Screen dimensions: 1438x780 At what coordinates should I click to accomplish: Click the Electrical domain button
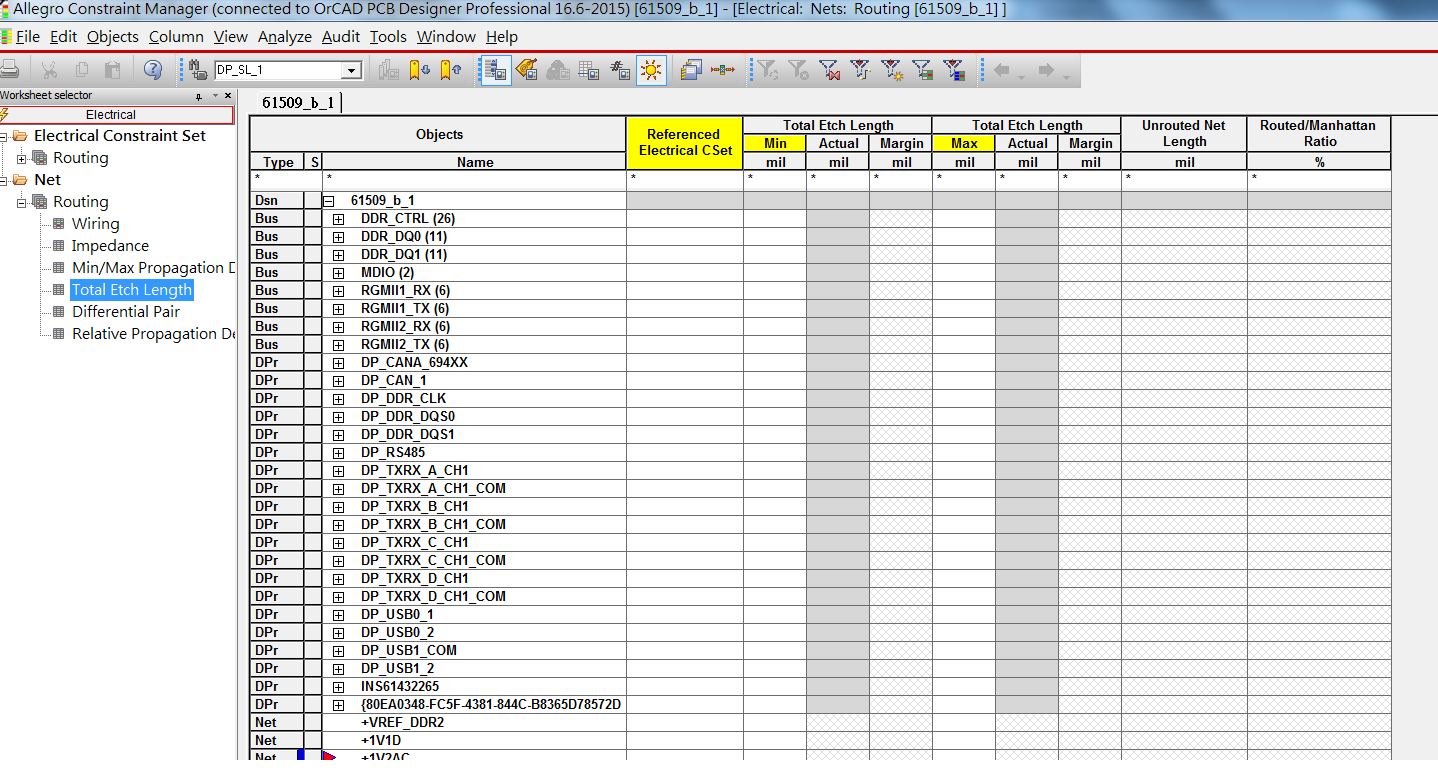pos(117,115)
